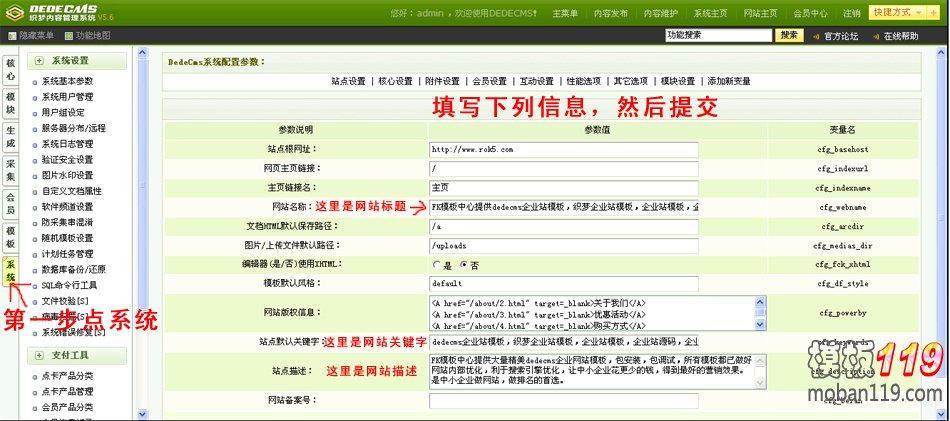
Task: Switch to the 模块 side tab
Action: (11, 102)
